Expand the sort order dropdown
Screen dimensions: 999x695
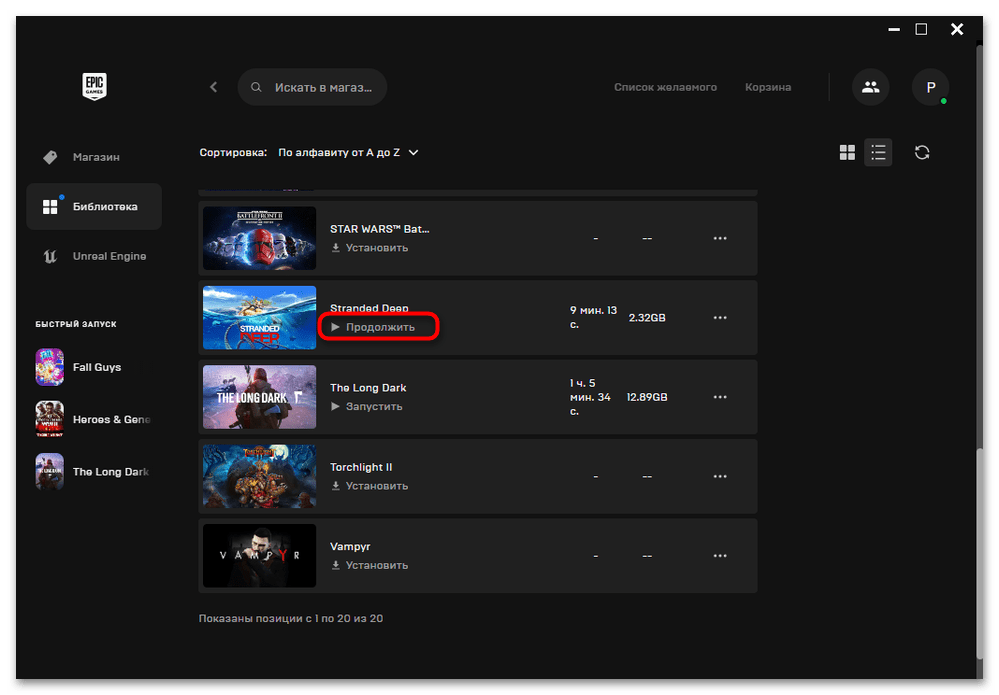click(x=348, y=153)
